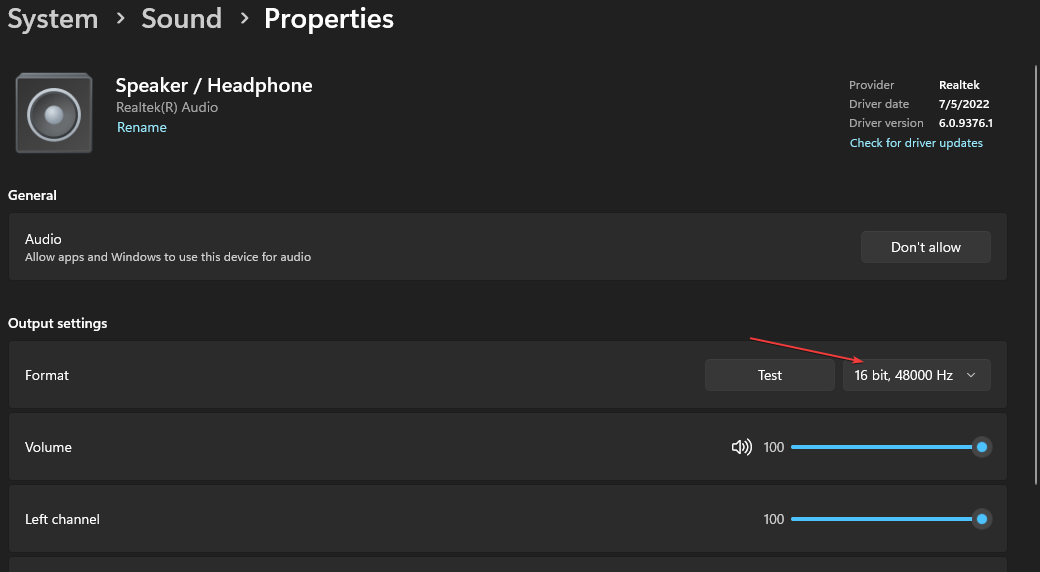Viewport: 1040px width, 572px height.
Task: Click the vertical scrollbar on the right
Action: point(1035,270)
